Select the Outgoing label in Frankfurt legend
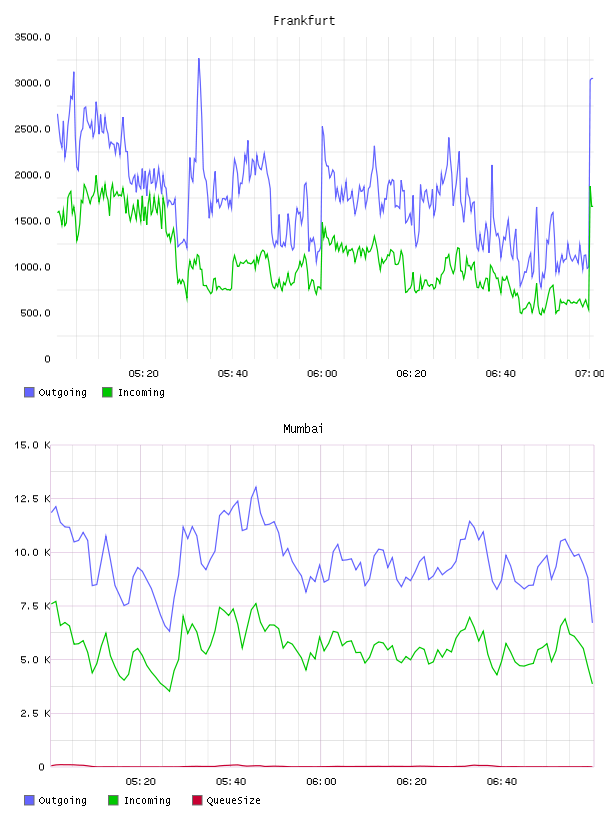The width and height of the screenshot is (608, 816). click(x=62, y=392)
